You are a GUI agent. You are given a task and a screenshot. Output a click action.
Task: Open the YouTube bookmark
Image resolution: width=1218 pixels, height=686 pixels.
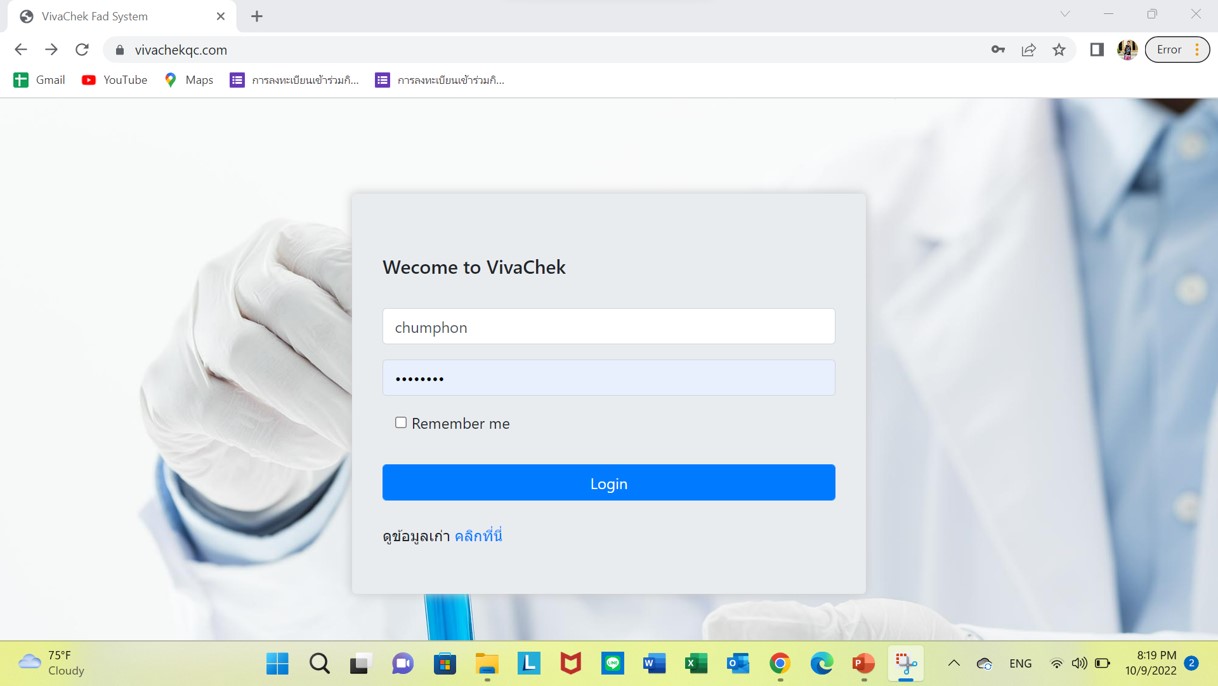[114, 80]
